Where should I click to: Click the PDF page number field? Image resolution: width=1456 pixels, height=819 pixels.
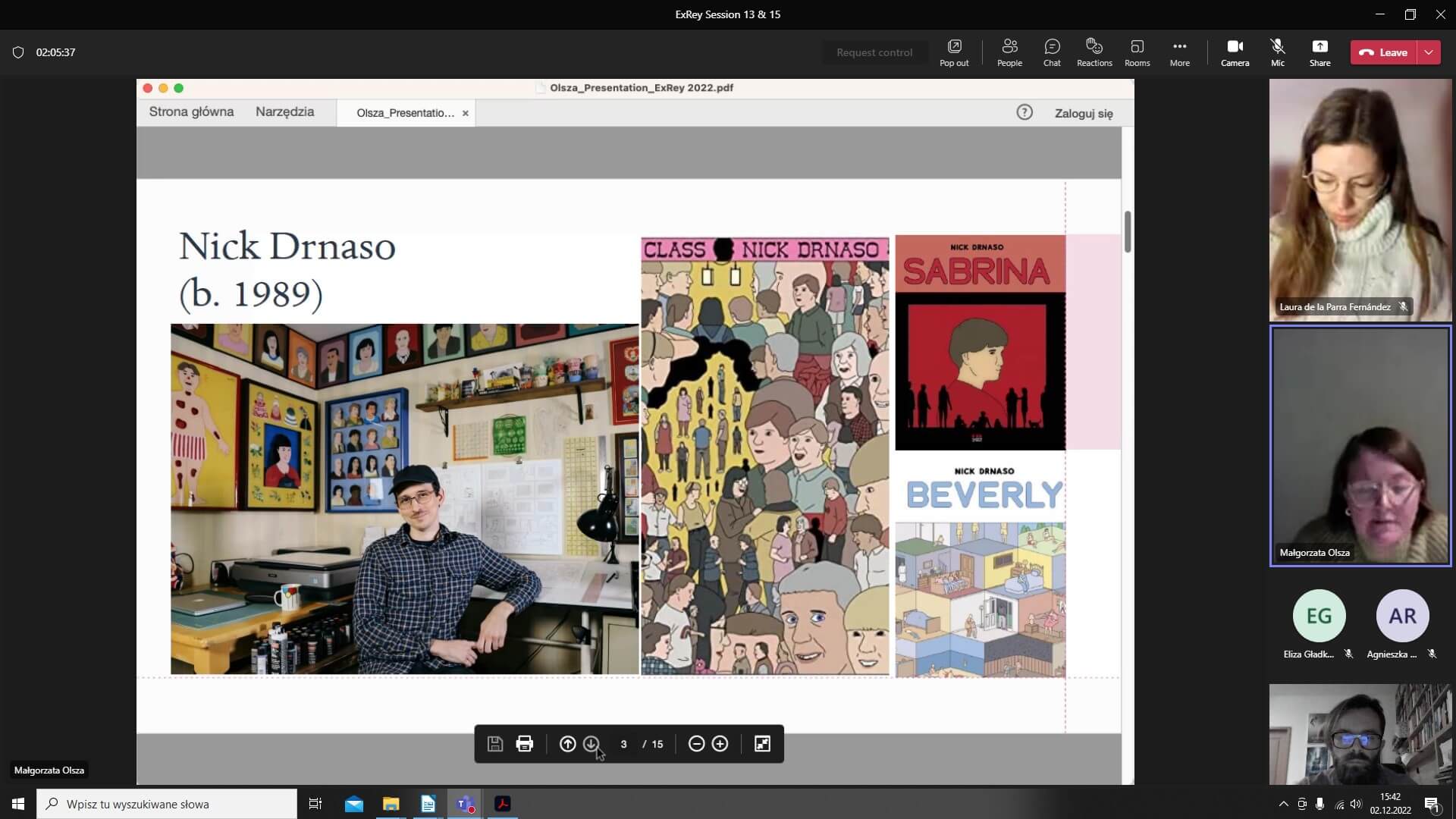(623, 744)
